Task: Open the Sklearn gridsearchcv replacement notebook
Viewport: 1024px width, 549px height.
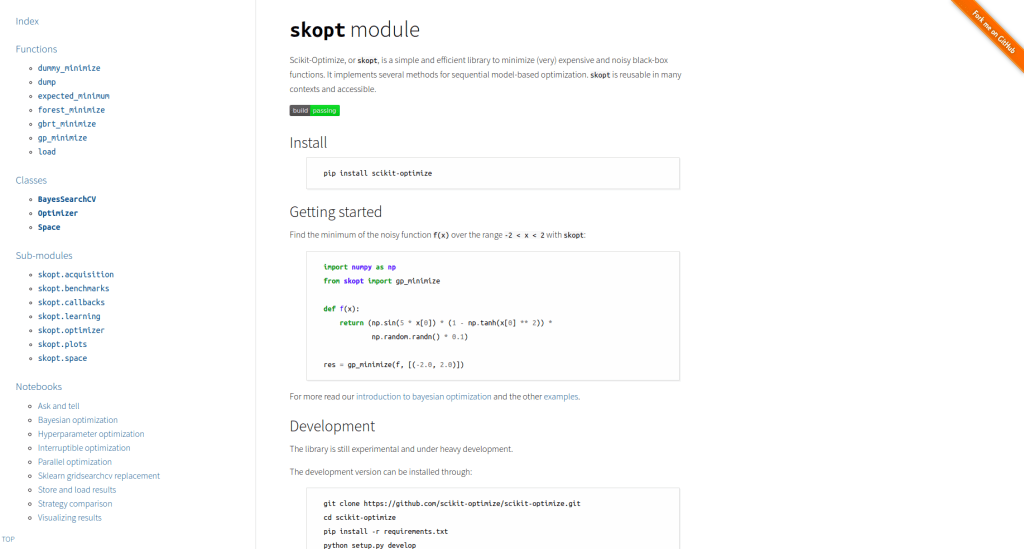Action: coord(99,476)
